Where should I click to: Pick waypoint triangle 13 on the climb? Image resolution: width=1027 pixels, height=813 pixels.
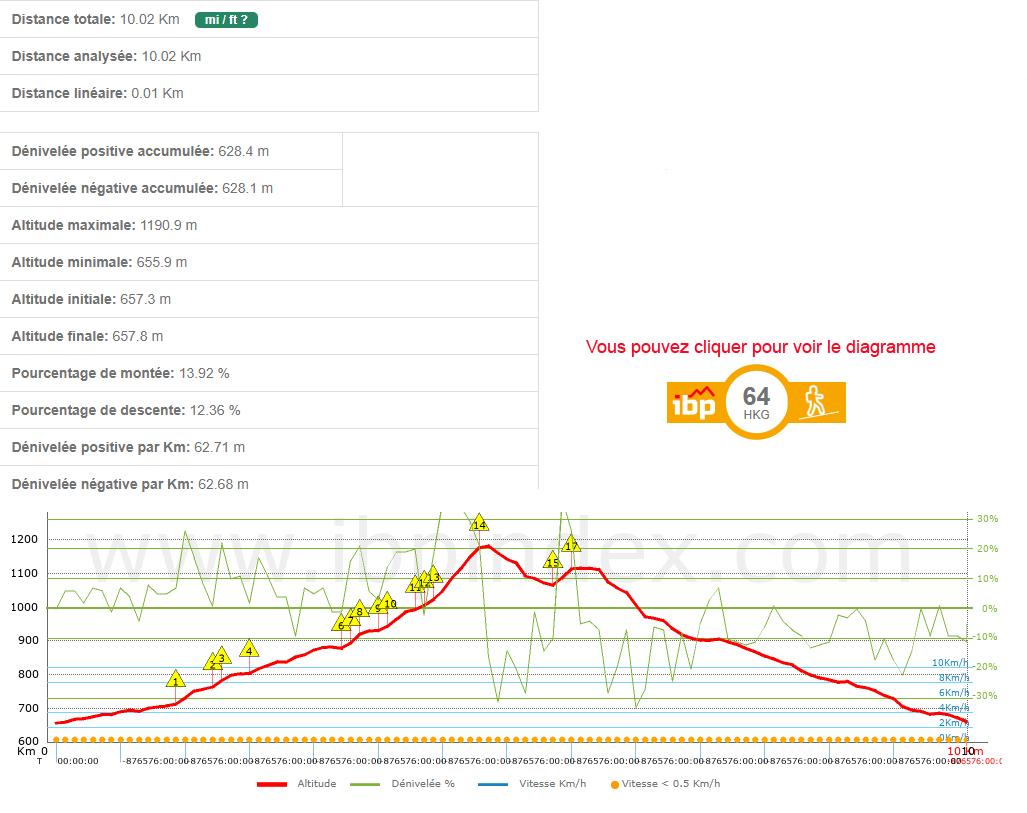coord(433,576)
